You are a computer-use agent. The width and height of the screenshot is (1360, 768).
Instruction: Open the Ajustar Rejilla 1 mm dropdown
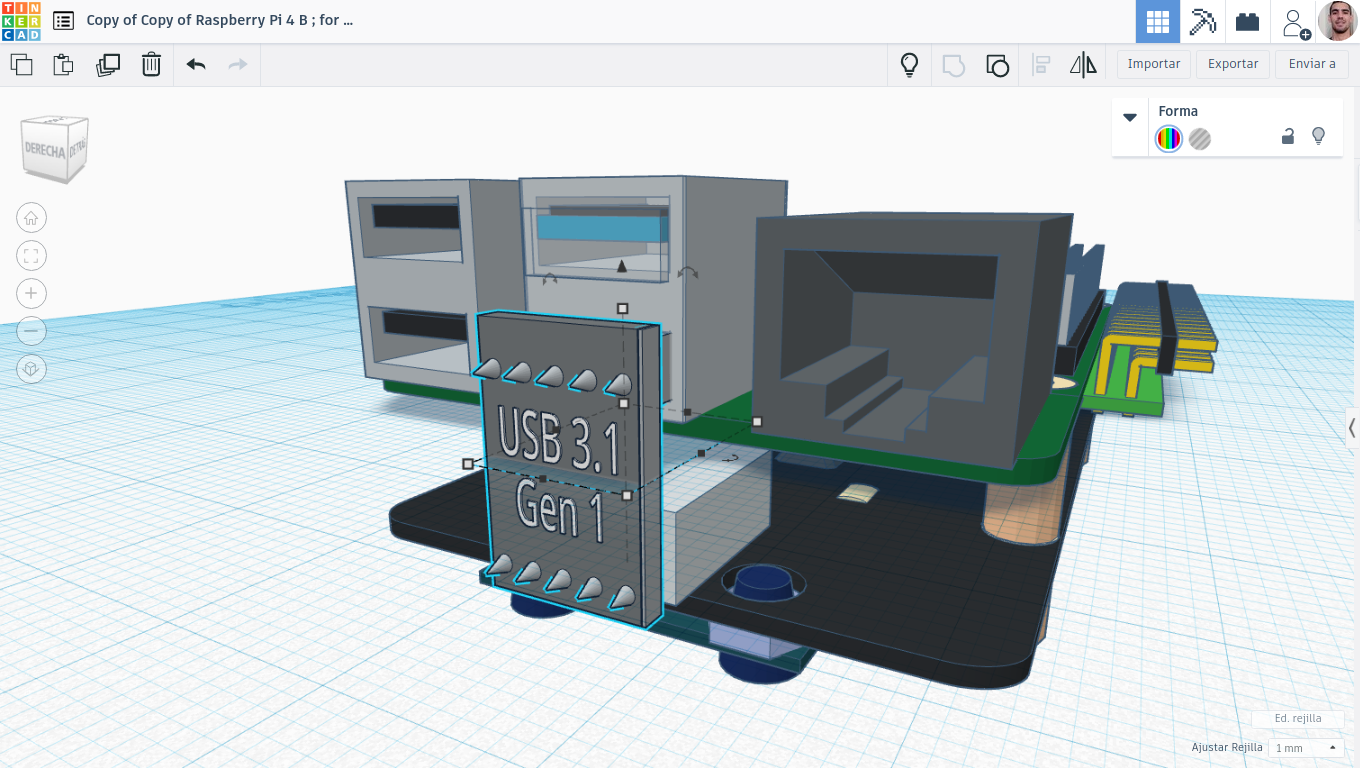tap(1305, 748)
